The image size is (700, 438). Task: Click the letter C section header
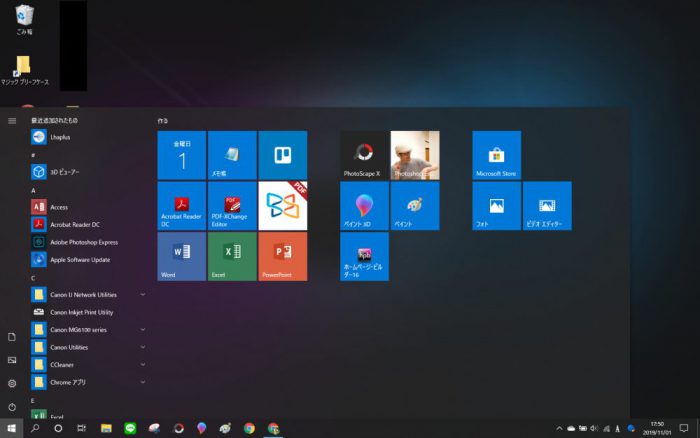[x=33, y=278]
